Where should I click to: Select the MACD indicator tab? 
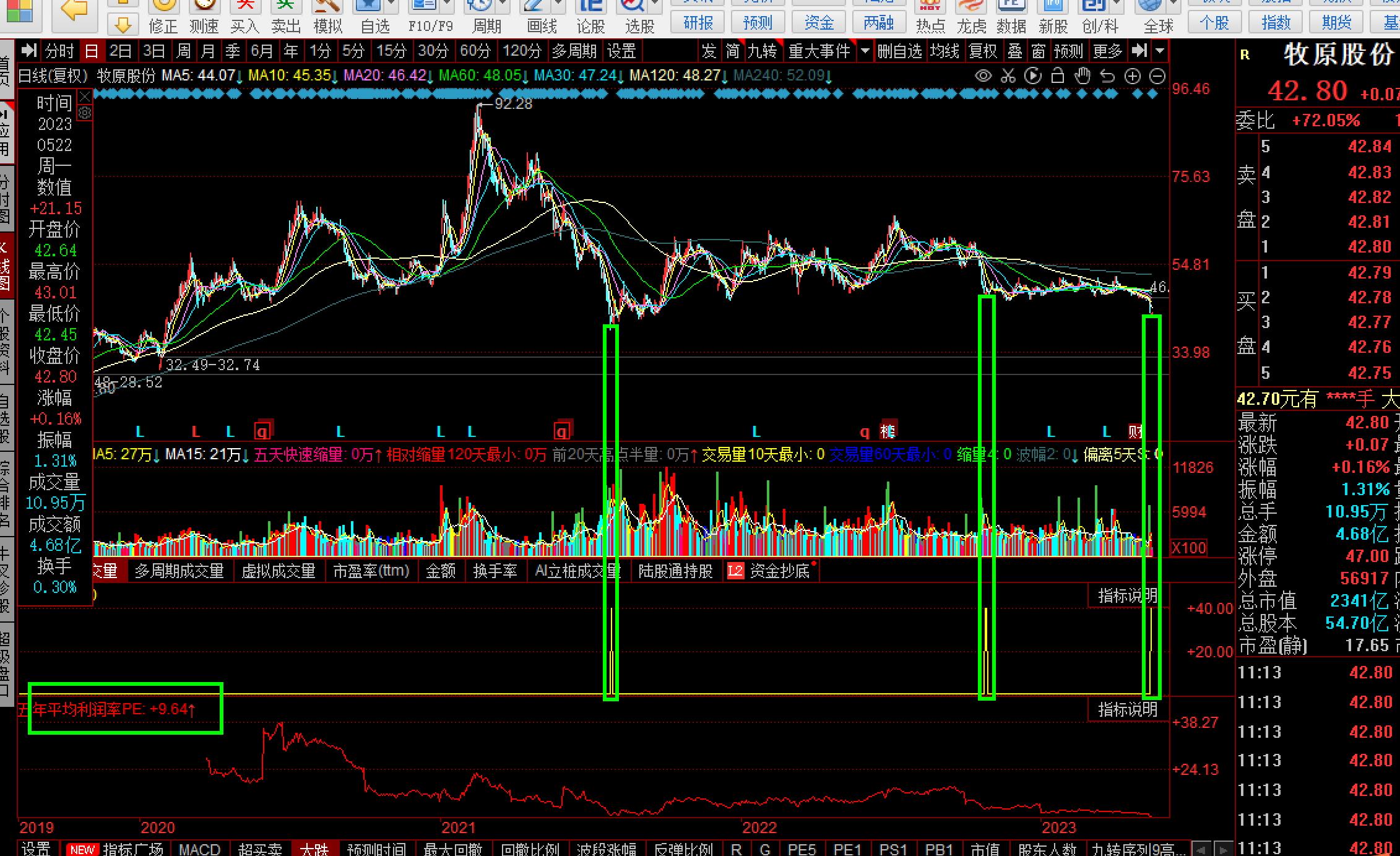[199, 849]
